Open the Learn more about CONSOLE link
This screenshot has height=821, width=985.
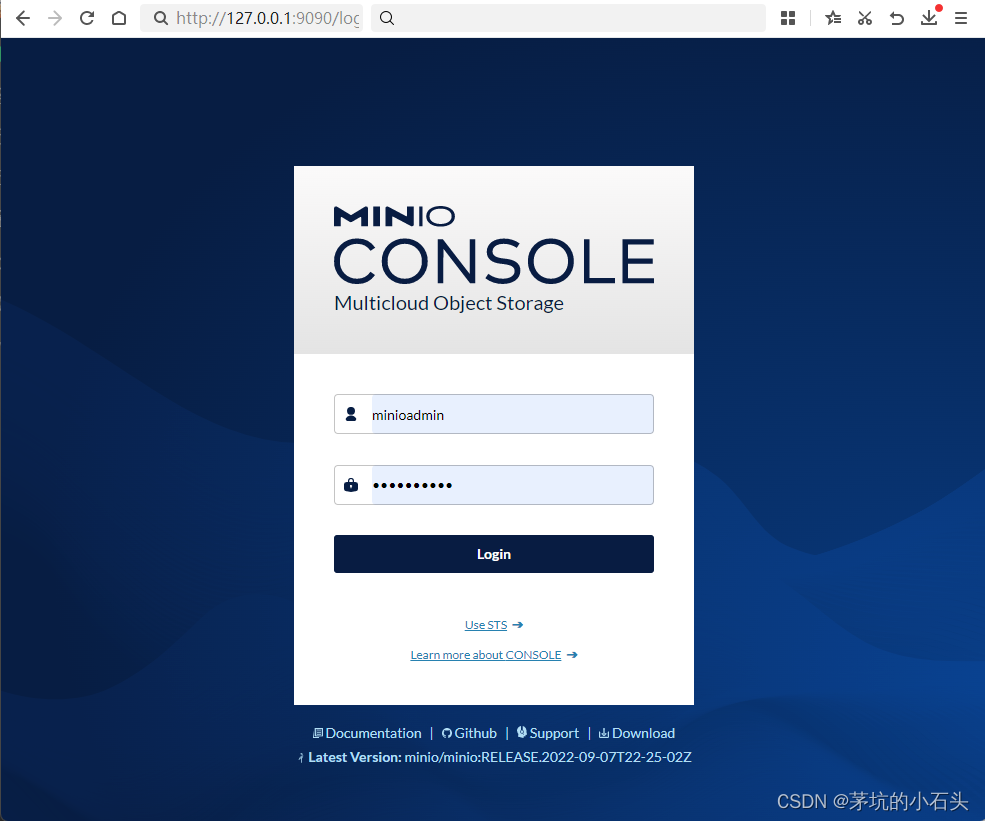point(485,654)
